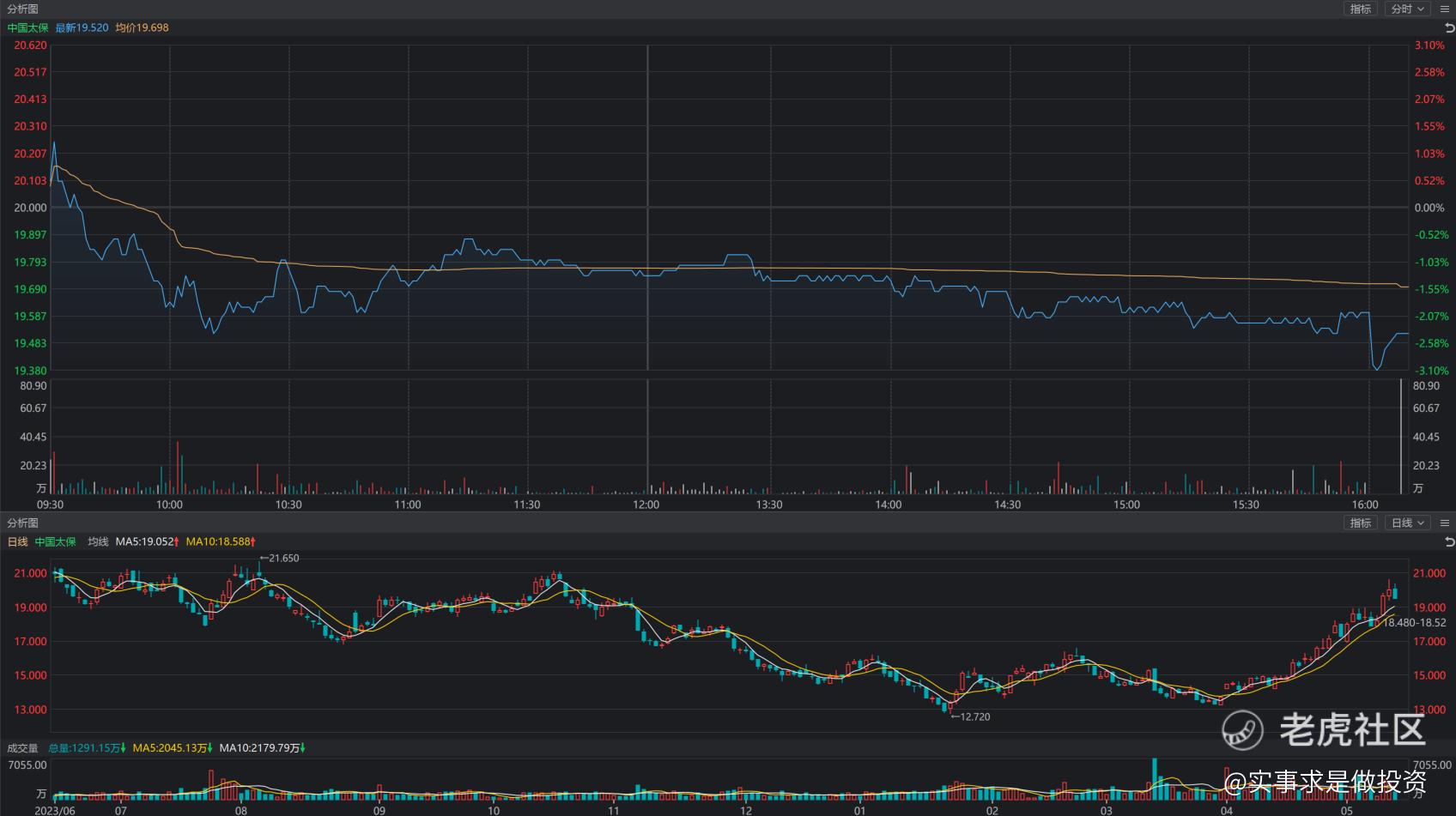Toggle the MA10 volume line label
The image size is (1456, 816).
click(259, 748)
